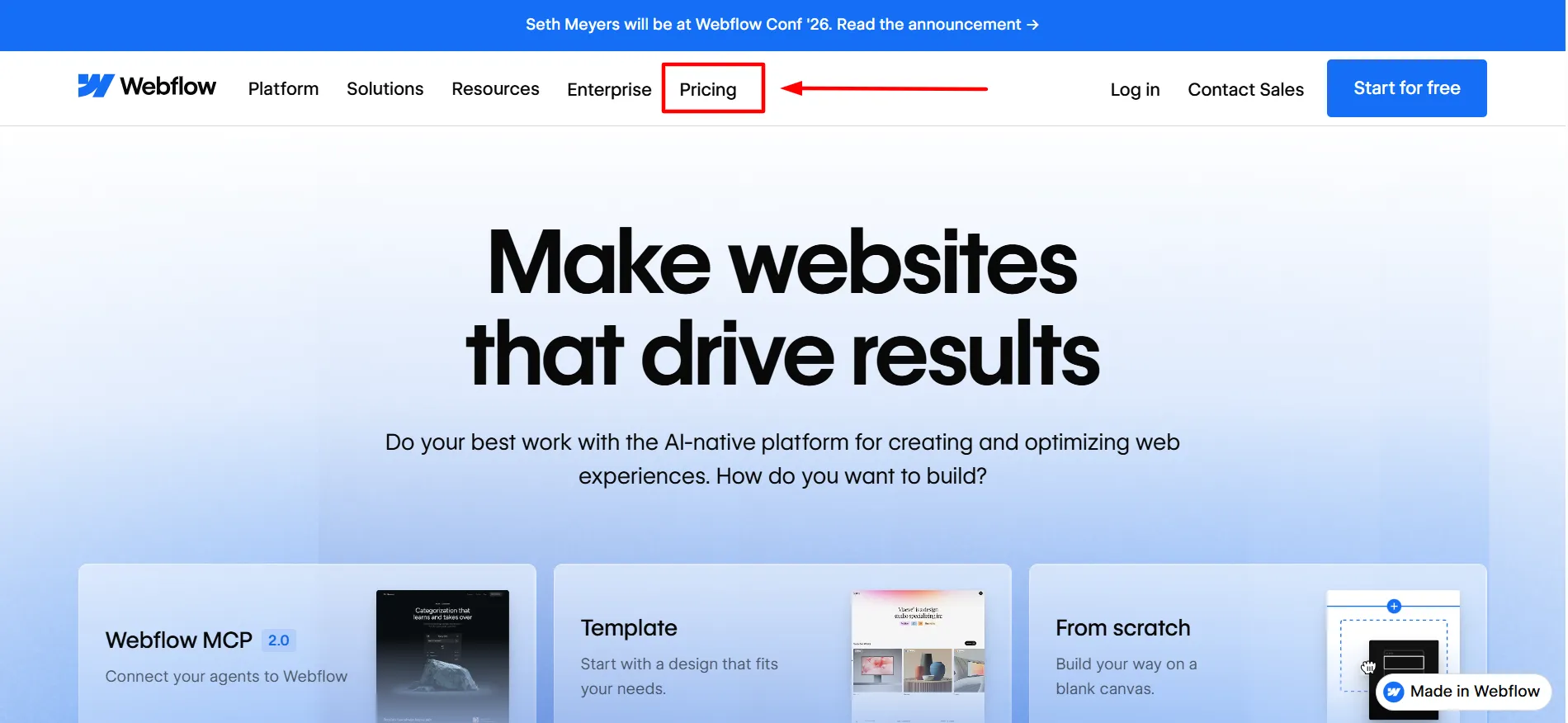Click the Made in Webflow badge

(x=1463, y=692)
